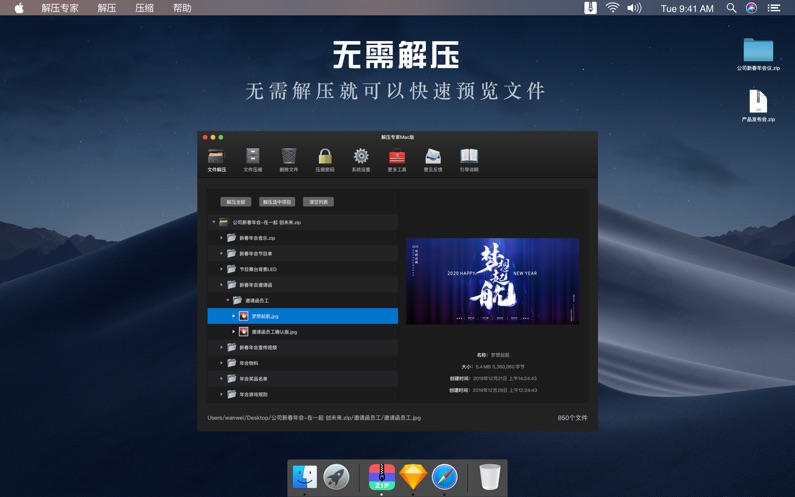
Task: Click the 删除文件 trash can toolbar icon
Action: pyautogui.click(x=289, y=157)
